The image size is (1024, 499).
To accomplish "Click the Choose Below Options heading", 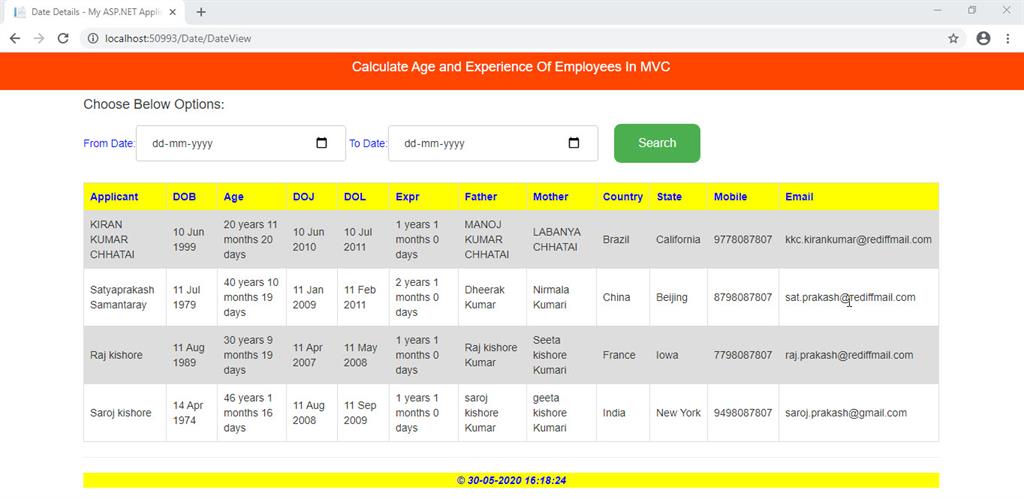I will 153,105.
